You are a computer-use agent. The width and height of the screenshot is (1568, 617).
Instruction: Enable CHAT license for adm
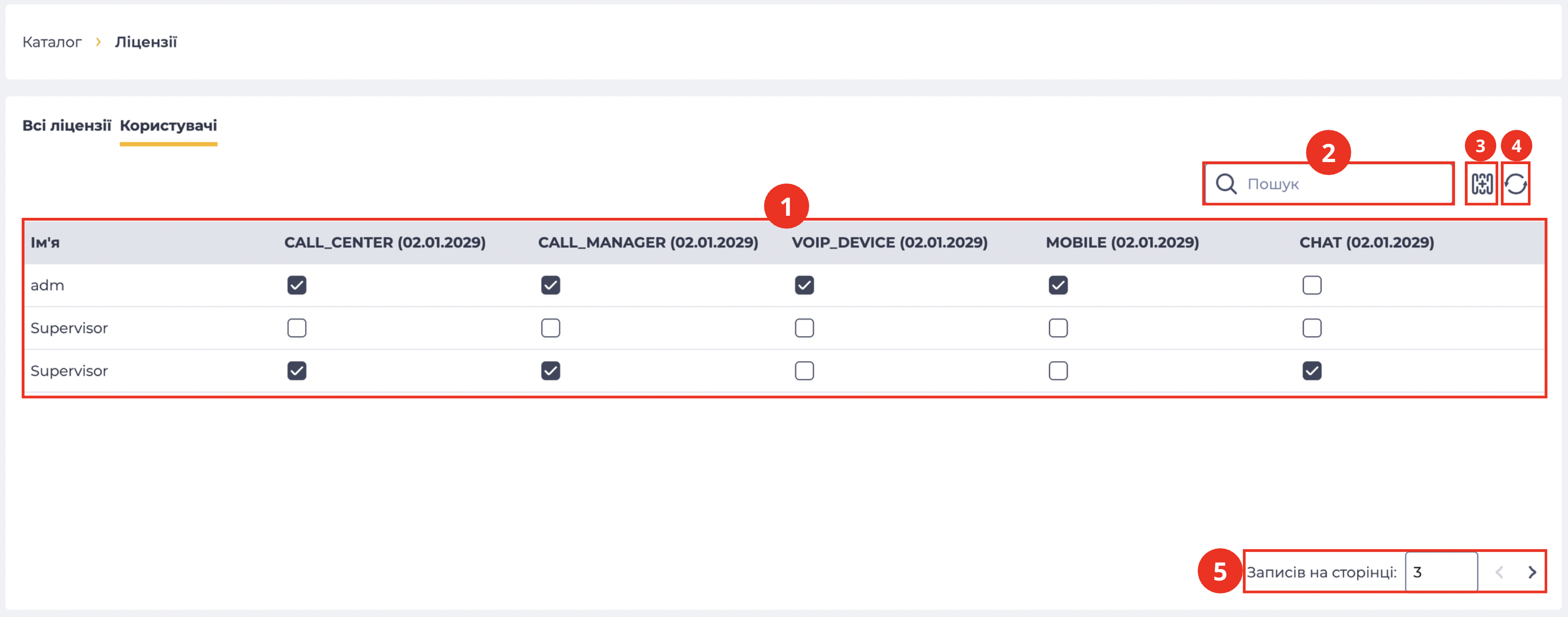(x=1312, y=285)
